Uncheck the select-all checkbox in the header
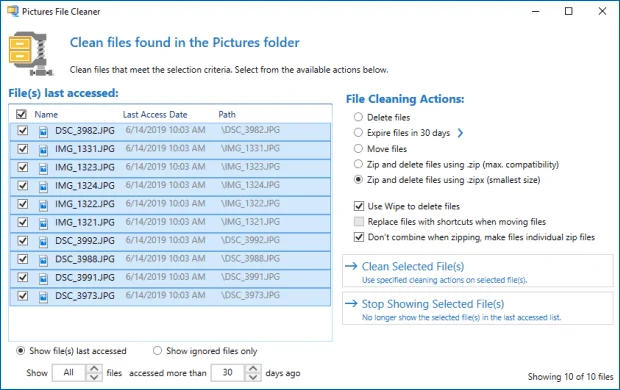 point(21,114)
